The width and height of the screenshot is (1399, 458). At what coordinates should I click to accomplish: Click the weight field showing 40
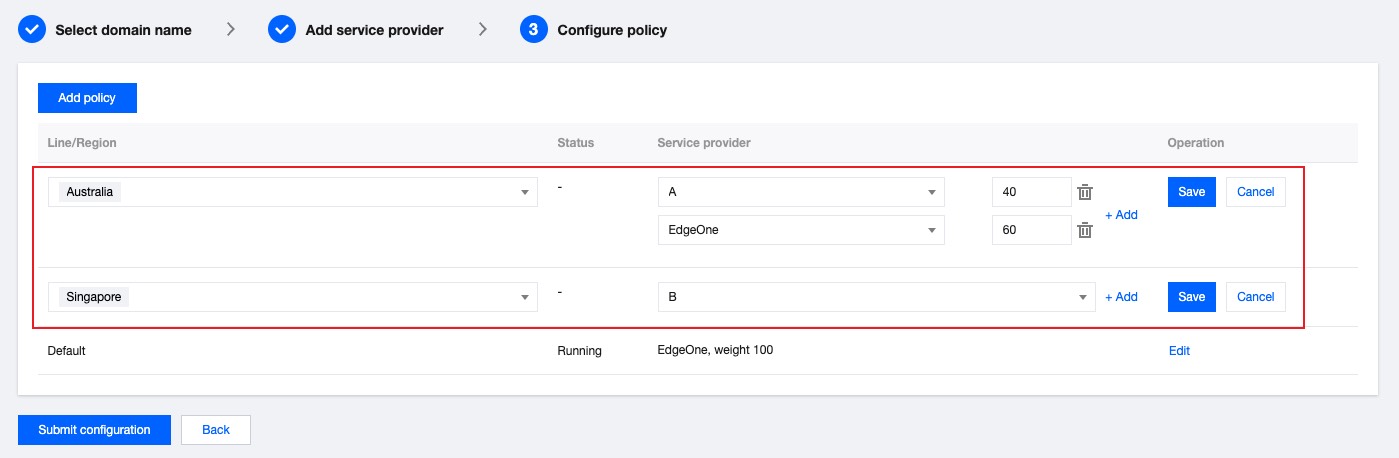[1031, 192]
